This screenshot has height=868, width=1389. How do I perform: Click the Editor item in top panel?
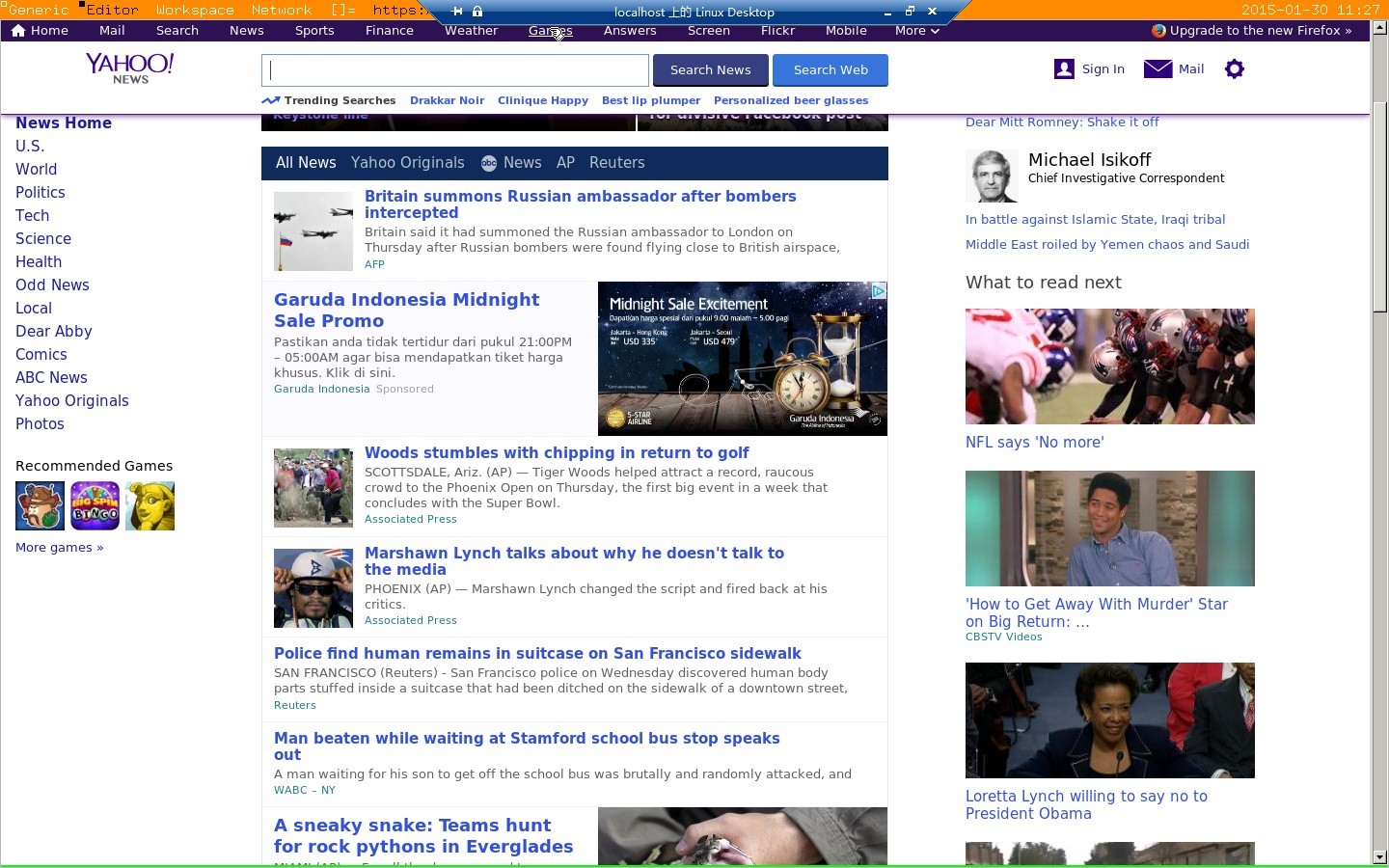click(113, 10)
